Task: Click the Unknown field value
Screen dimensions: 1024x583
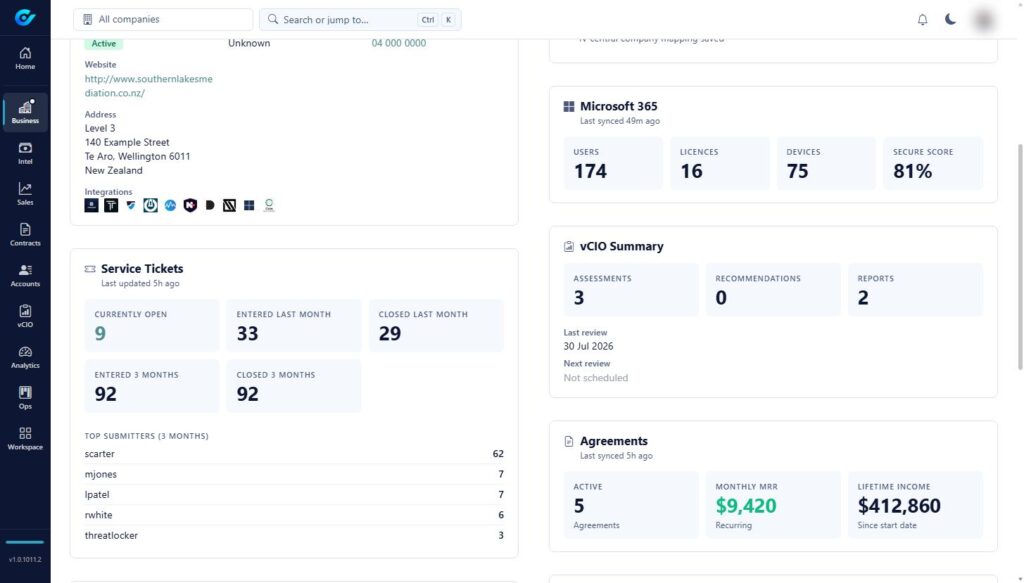Action: tap(249, 43)
